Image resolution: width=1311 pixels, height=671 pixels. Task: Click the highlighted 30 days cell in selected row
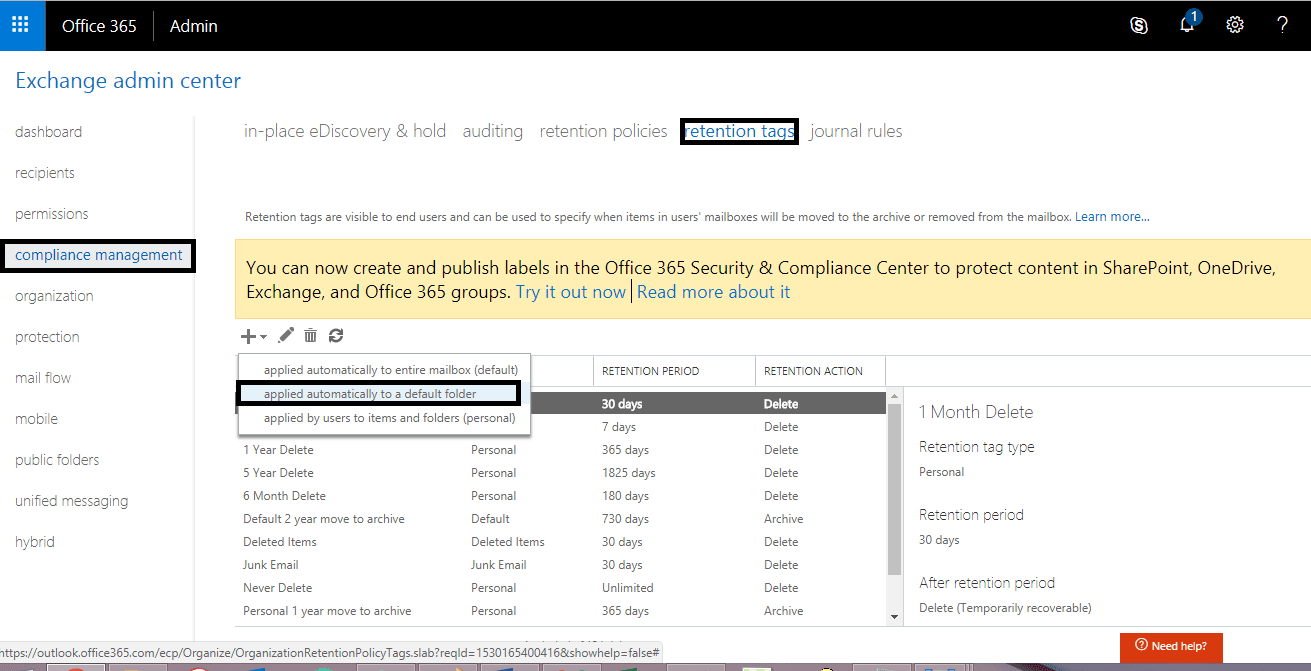[x=622, y=404]
